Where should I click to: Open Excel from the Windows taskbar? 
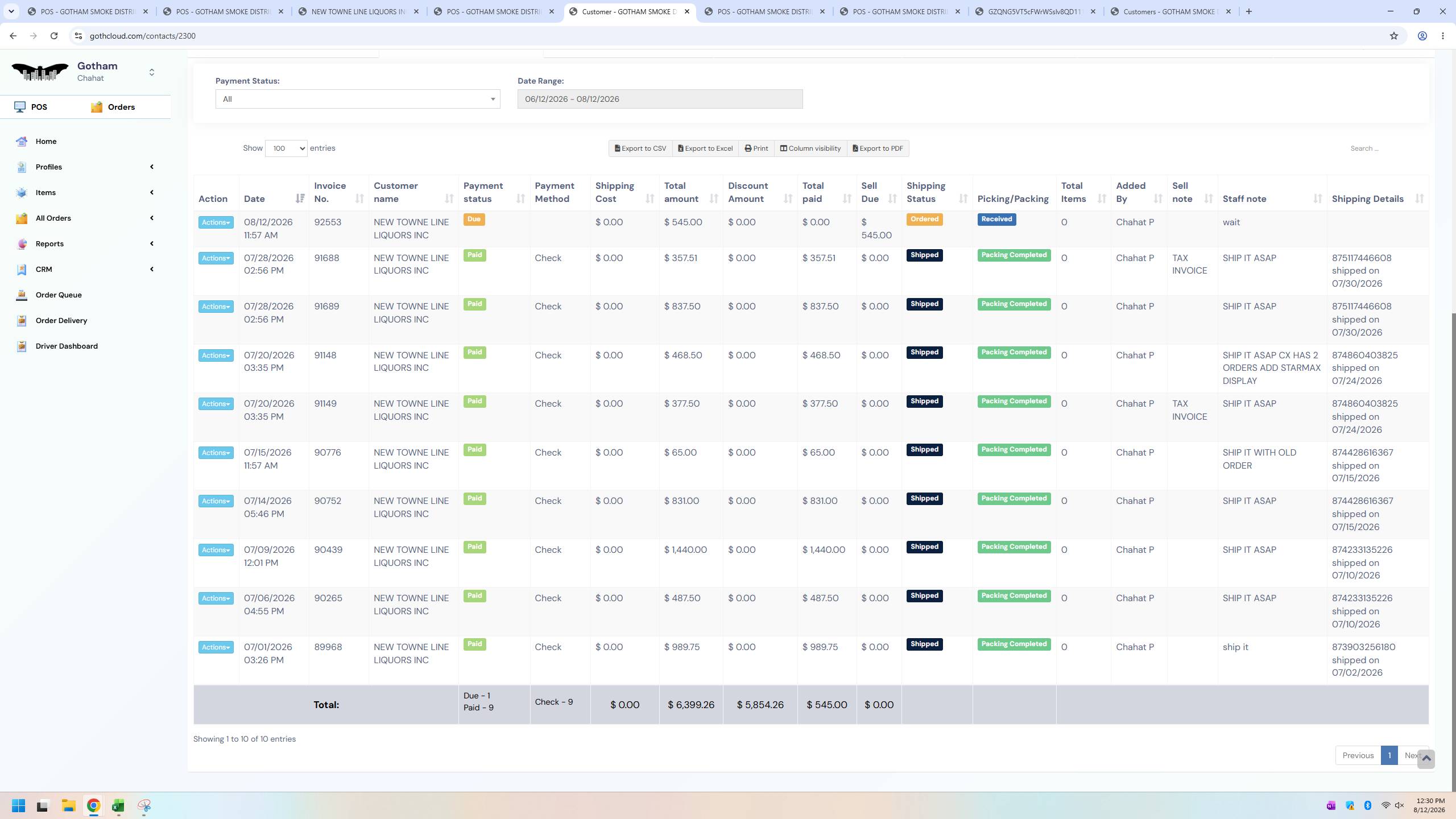[118, 806]
